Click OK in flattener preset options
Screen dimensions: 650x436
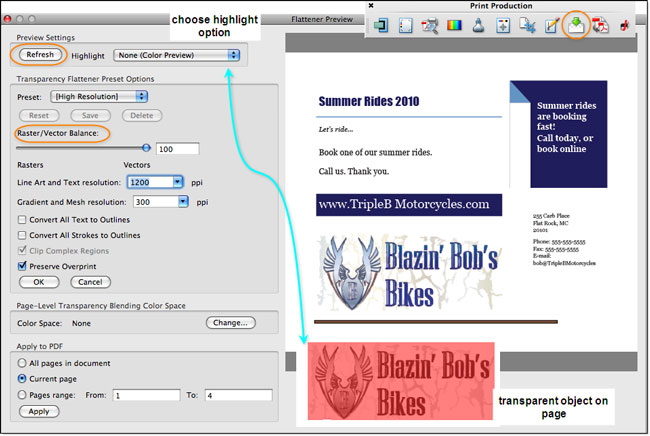pyautogui.click(x=39, y=282)
